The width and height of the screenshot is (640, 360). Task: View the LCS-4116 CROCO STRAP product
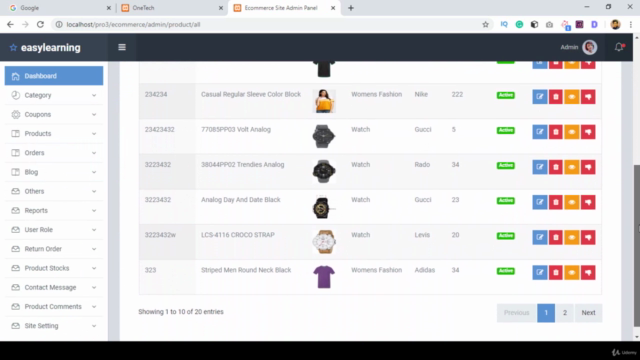(x=572, y=237)
